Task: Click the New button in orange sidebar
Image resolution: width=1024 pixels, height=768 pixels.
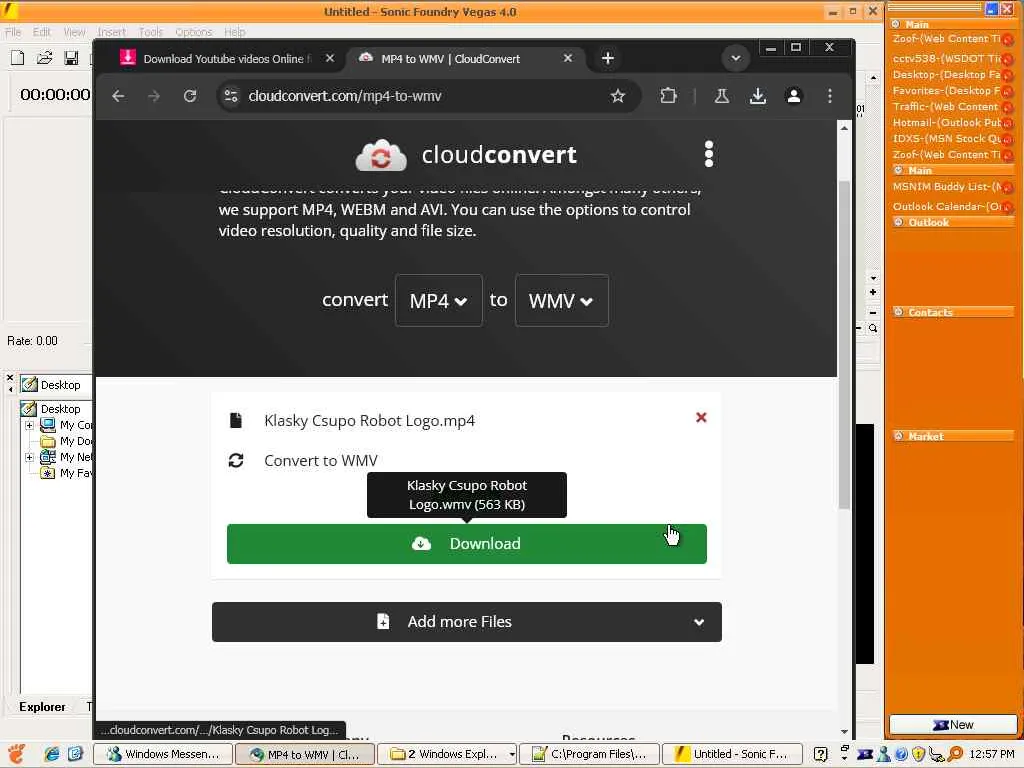Action: (953, 724)
